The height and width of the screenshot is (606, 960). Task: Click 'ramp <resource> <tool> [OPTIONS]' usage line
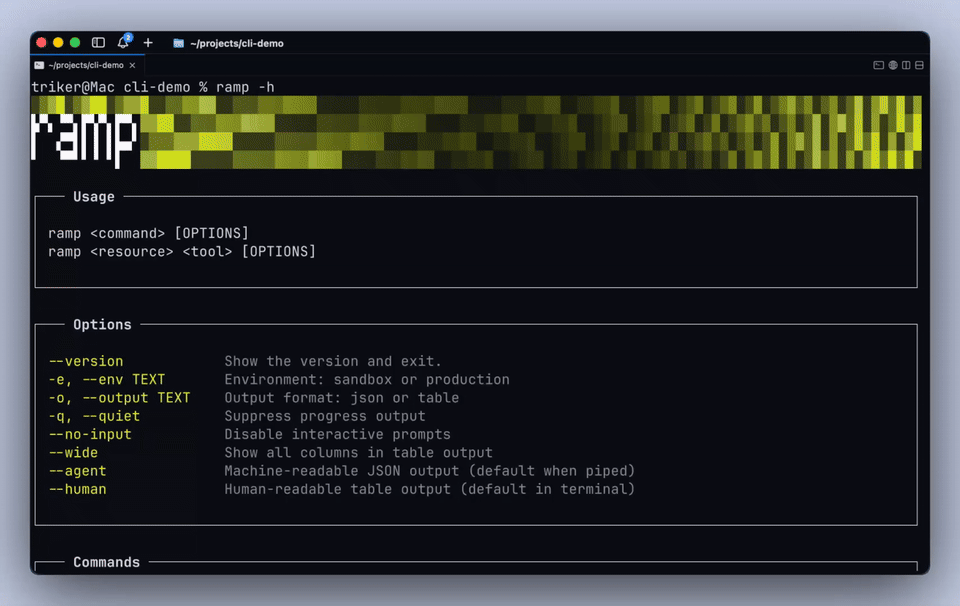pos(182,252)
